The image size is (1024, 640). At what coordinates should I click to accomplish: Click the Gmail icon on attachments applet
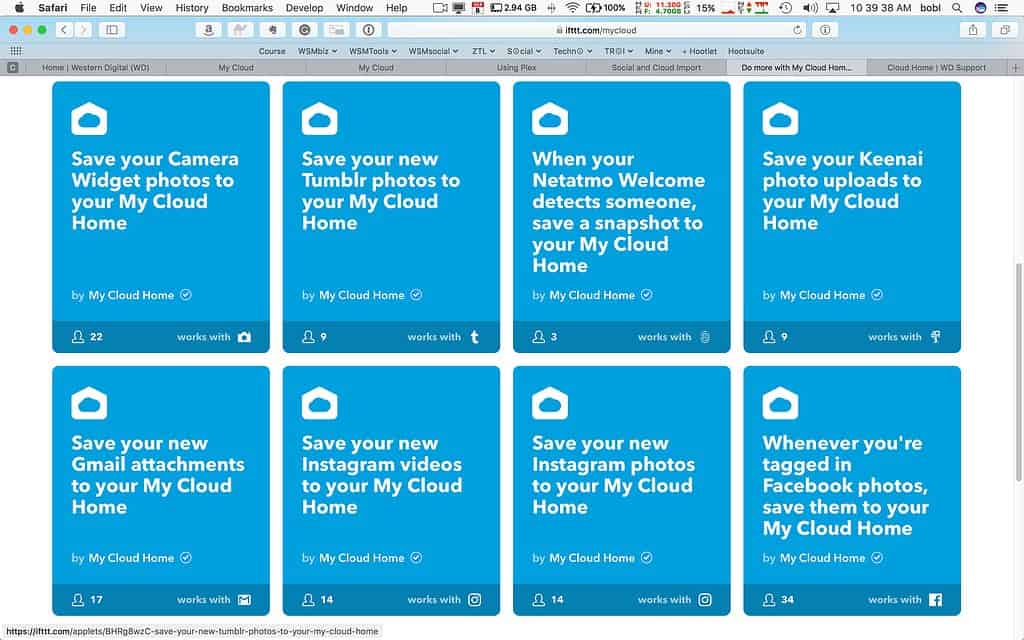pyautogui.click(x=244, y=600)
